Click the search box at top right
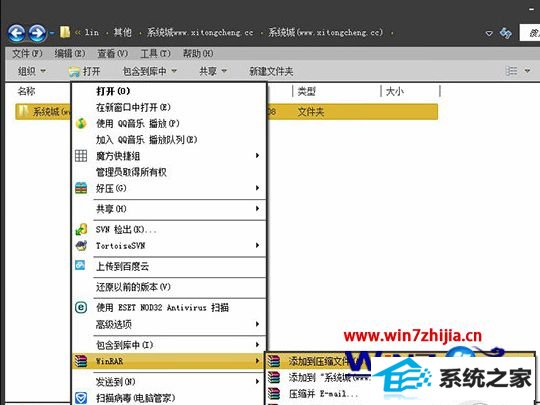 [530, 33]
